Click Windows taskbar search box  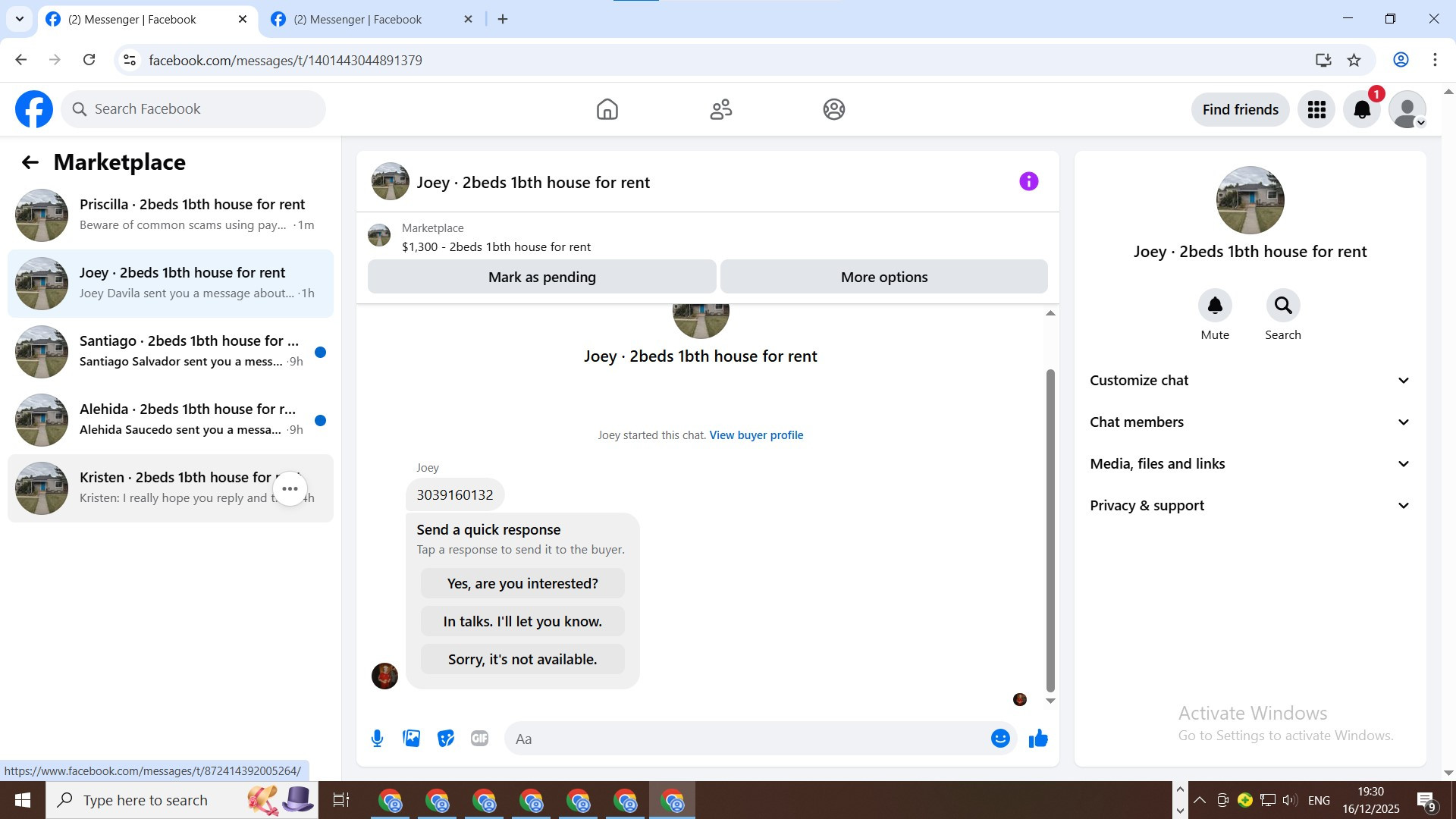pyautogui.click(x=182, y=800)
